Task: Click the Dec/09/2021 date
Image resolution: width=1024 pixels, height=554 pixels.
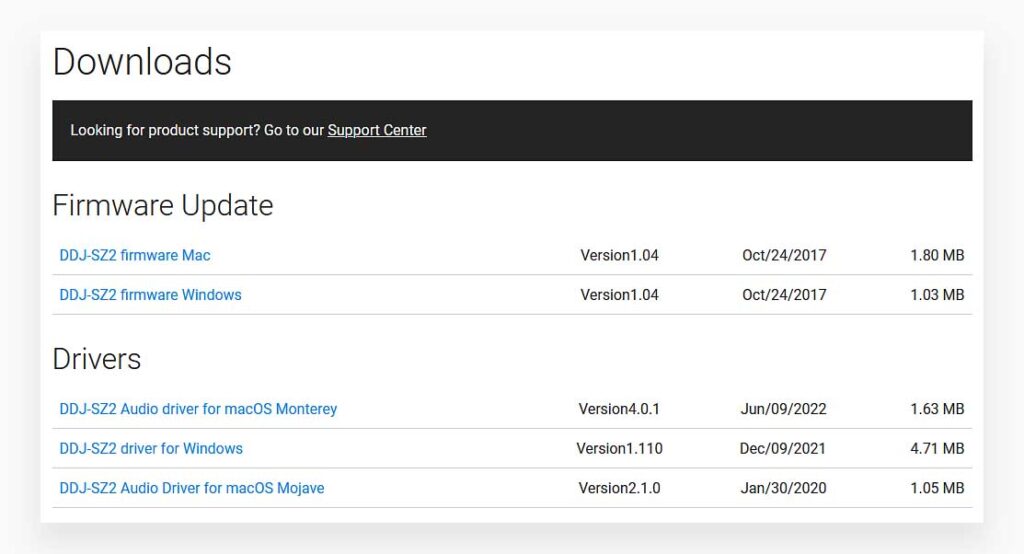Action: point(782,448)
